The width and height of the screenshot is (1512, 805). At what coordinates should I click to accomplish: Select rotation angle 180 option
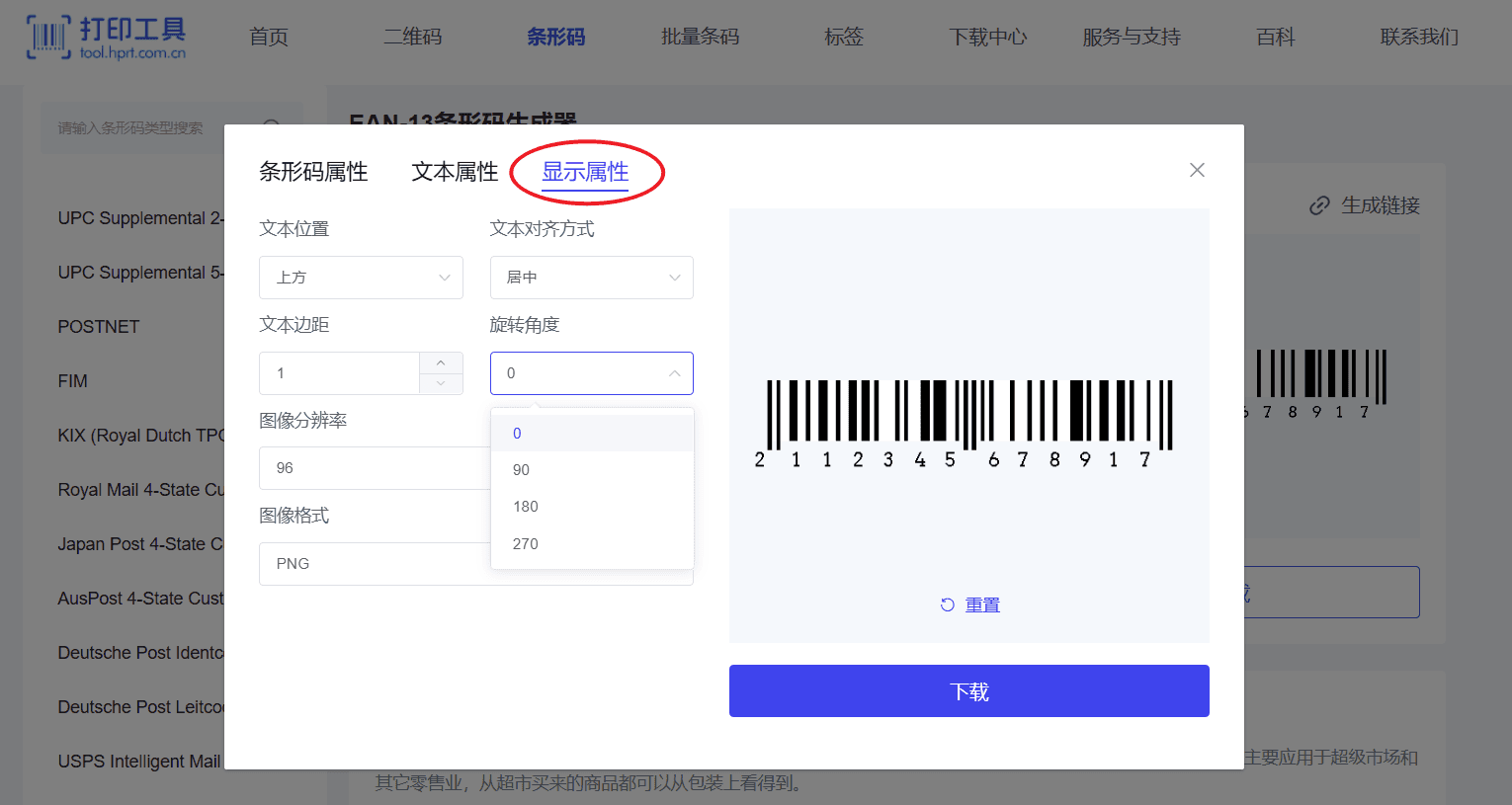(592, 507)
